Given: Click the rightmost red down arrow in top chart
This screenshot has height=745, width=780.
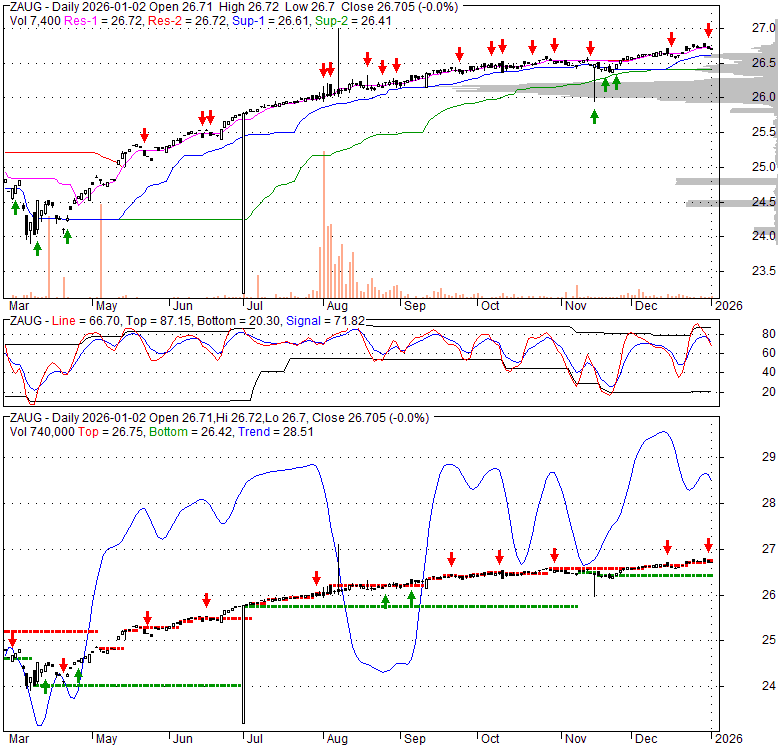Looking at the screenshot, I should [708, 29].
